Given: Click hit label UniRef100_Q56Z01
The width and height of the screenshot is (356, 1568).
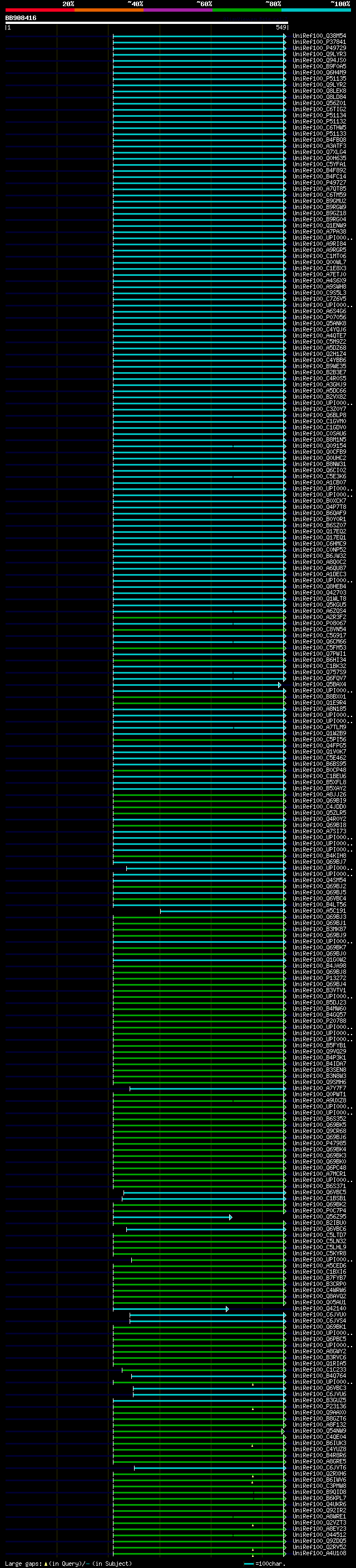Looking at the screenshot, I should pyautogui.click(x=319, y=103).
